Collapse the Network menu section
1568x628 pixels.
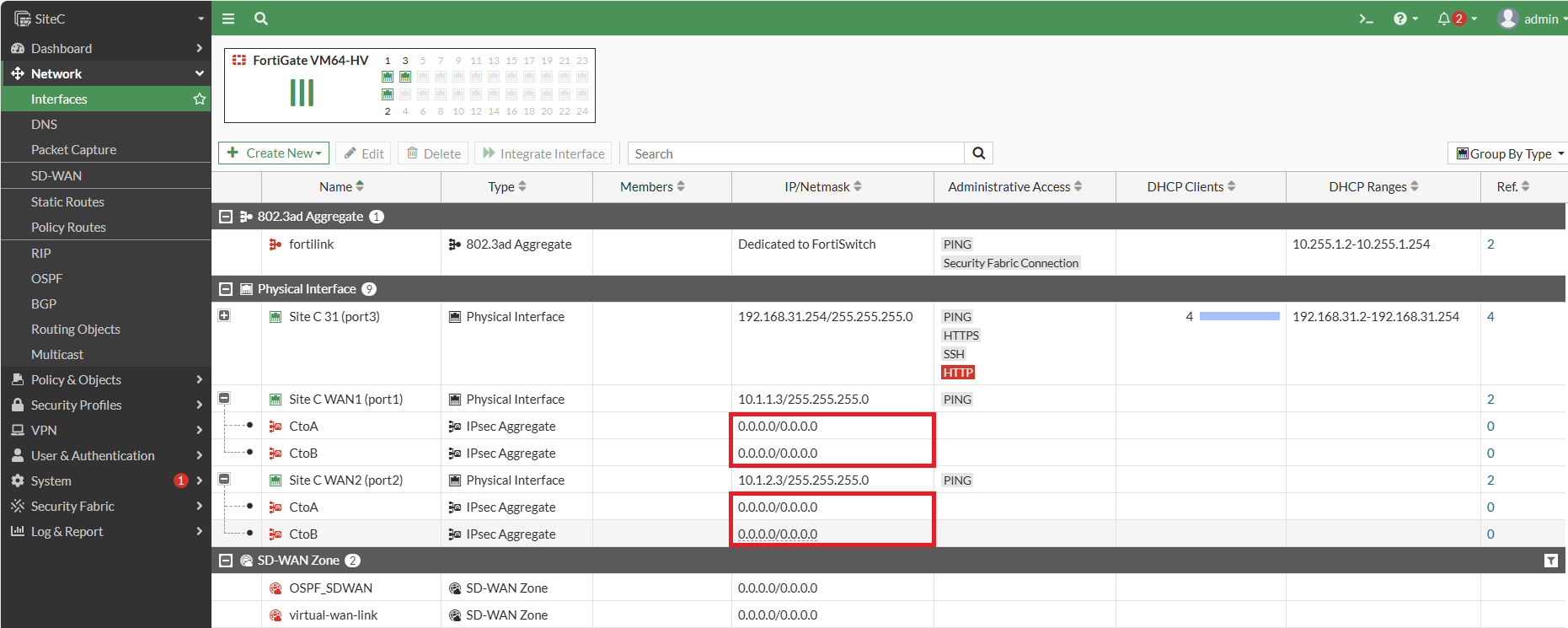[105, 73]
